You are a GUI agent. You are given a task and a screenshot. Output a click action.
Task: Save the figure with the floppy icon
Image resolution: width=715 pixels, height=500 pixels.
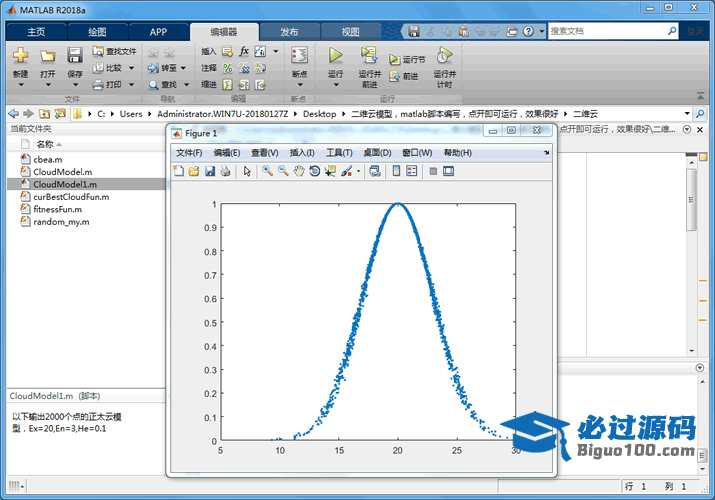[210, 171]
